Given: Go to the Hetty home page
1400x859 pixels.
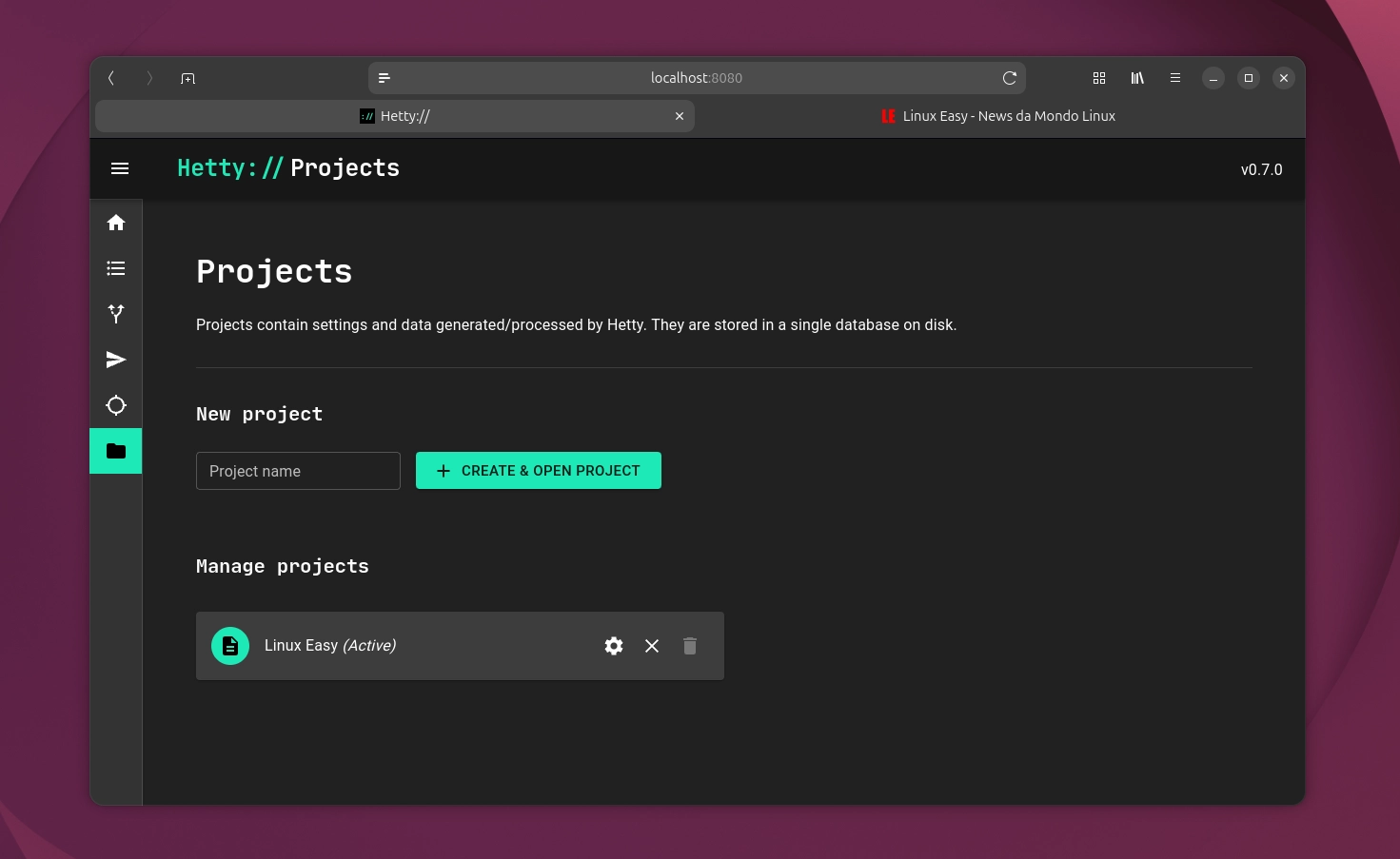Looking at the screenshot, I should (x=116, y=223).
